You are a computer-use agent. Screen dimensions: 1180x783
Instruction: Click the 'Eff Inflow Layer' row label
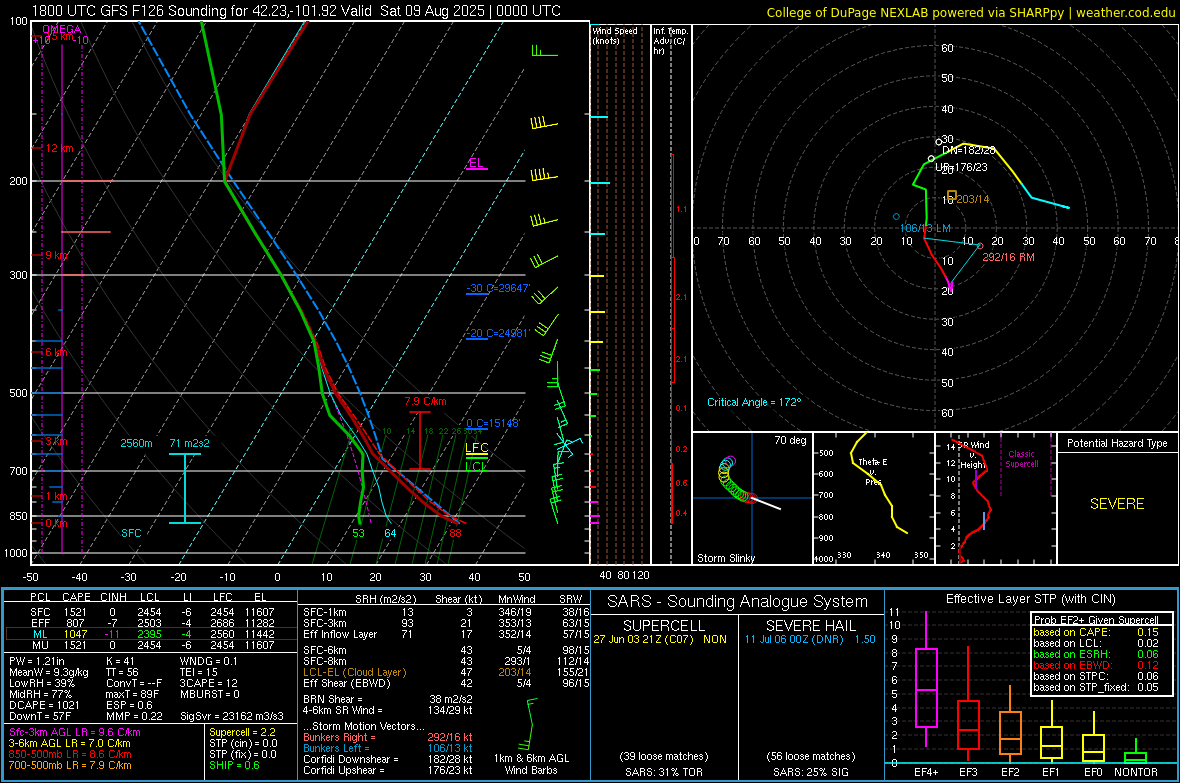[x=340, y=634]
